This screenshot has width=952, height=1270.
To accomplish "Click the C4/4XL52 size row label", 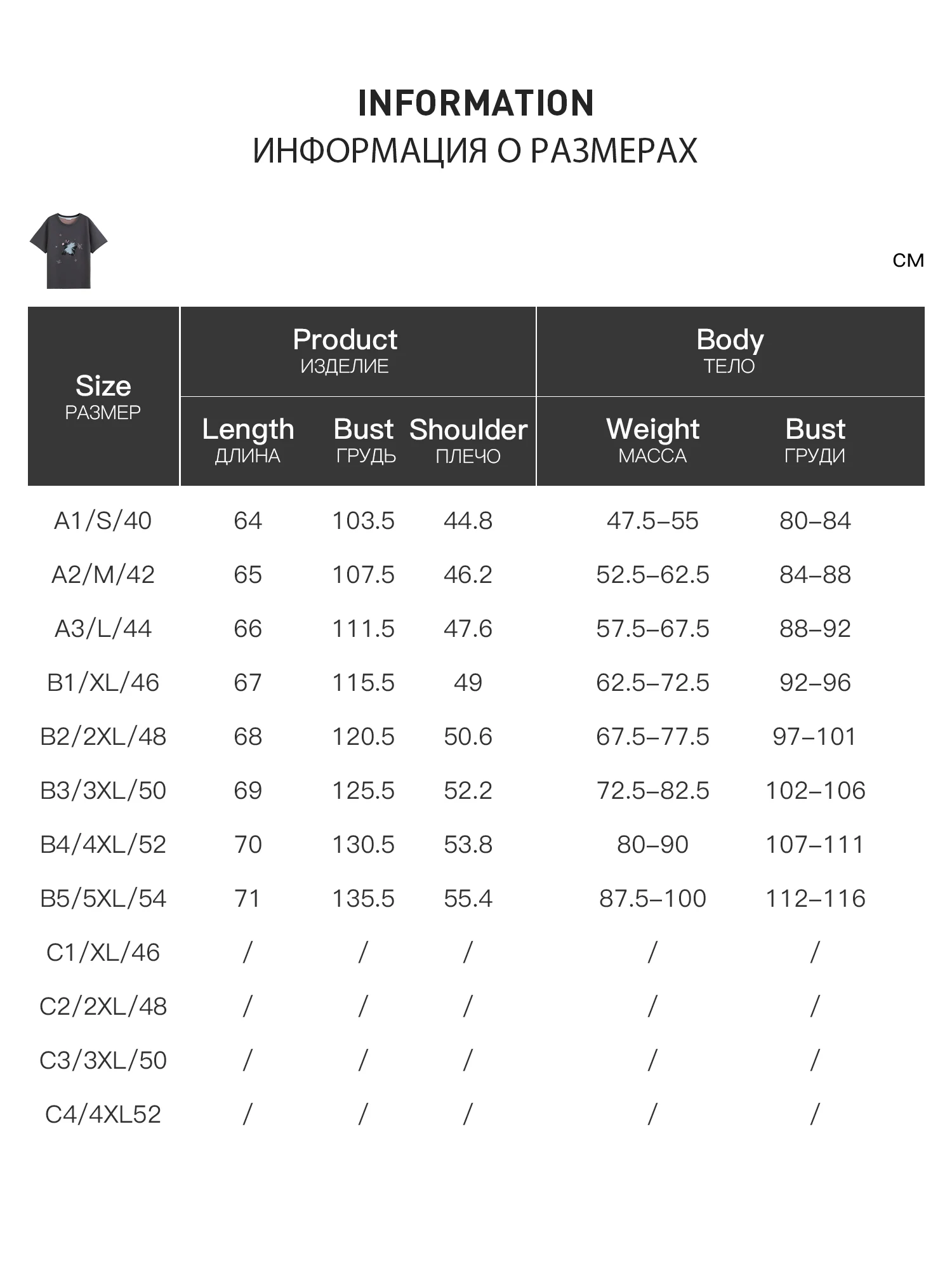I will pos(103,1114).
